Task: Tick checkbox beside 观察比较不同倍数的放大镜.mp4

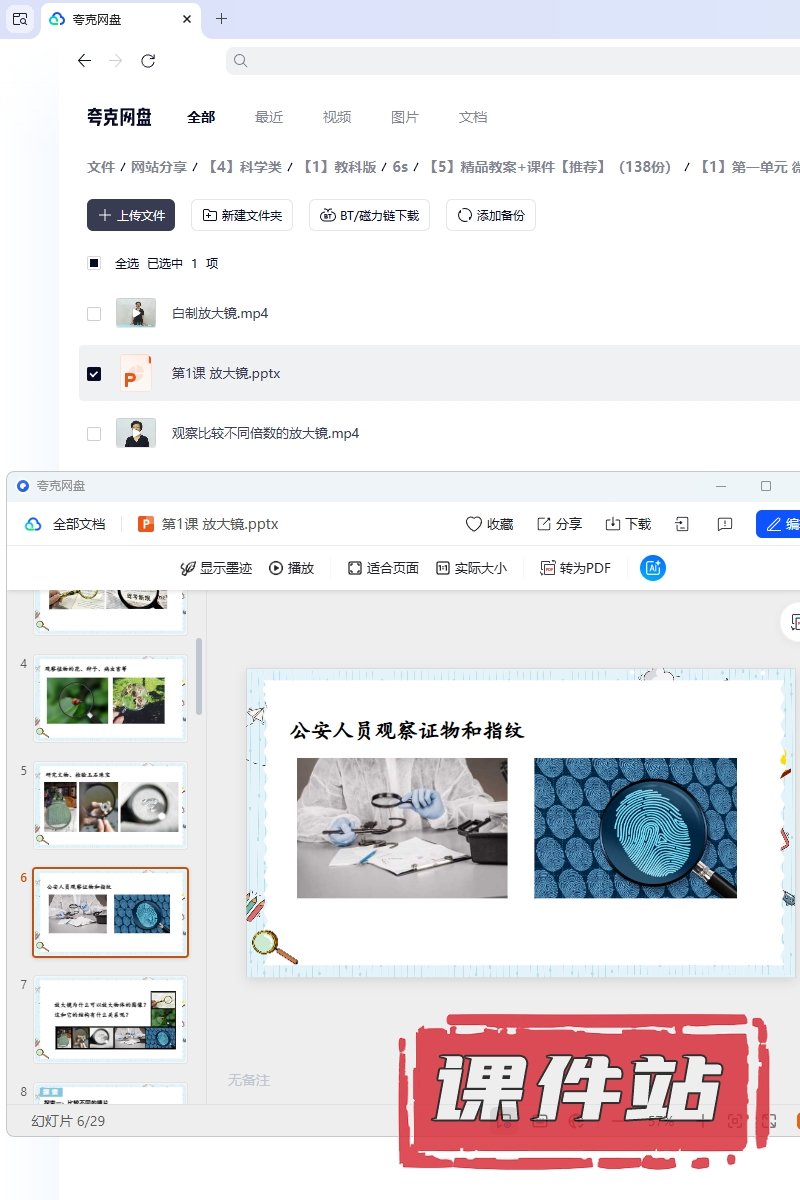Action: pos(94,434)
